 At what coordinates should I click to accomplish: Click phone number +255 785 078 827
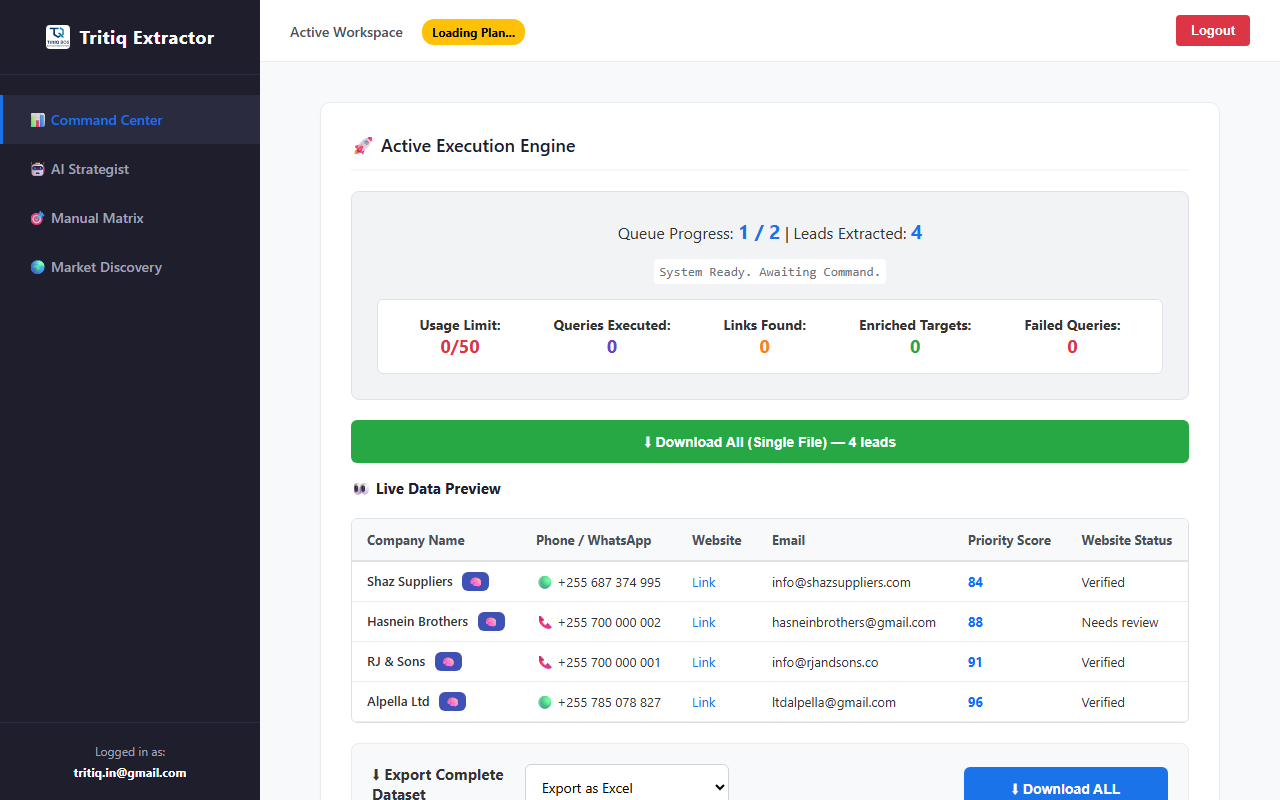point(609,702)
